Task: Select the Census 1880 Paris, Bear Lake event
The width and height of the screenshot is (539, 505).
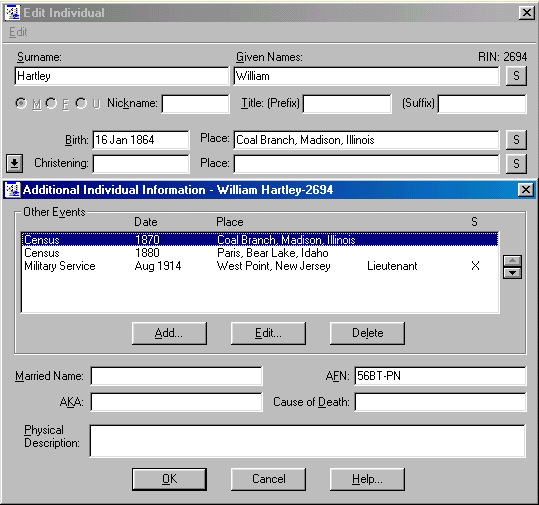Action: pos(260,253)
